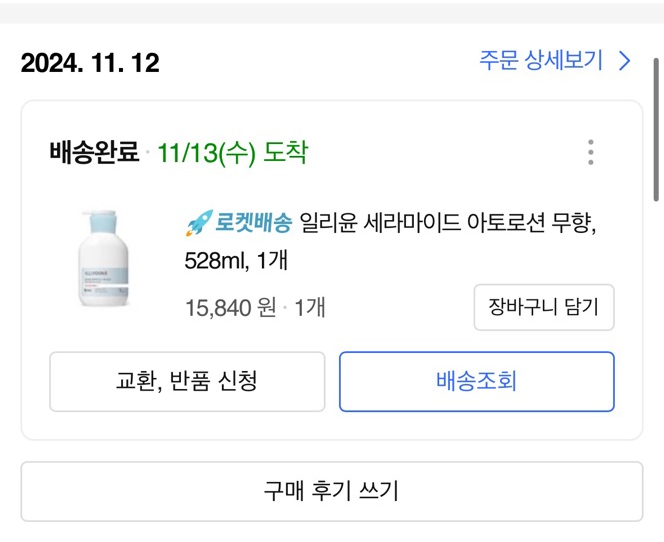Screen dimensions: 664x542
Task: Click the 15,840 원 price text
Action: point(230,307)
